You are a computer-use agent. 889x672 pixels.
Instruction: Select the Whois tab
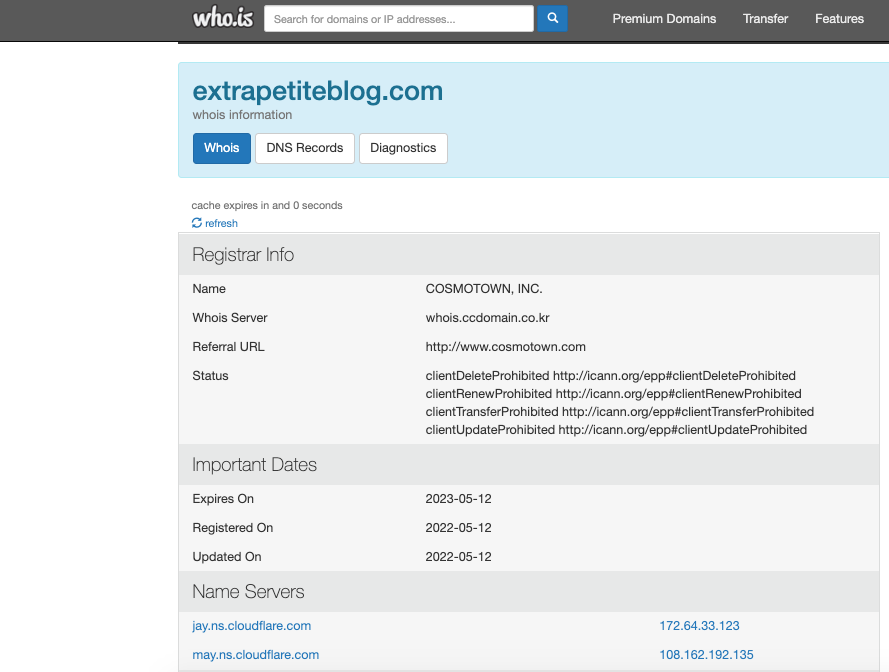(x=221, y=148)
